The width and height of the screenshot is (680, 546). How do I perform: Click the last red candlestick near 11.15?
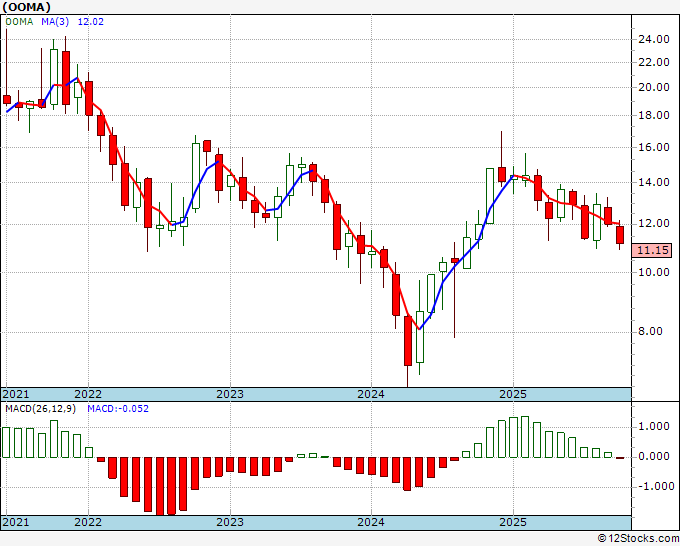click(620, 235)
